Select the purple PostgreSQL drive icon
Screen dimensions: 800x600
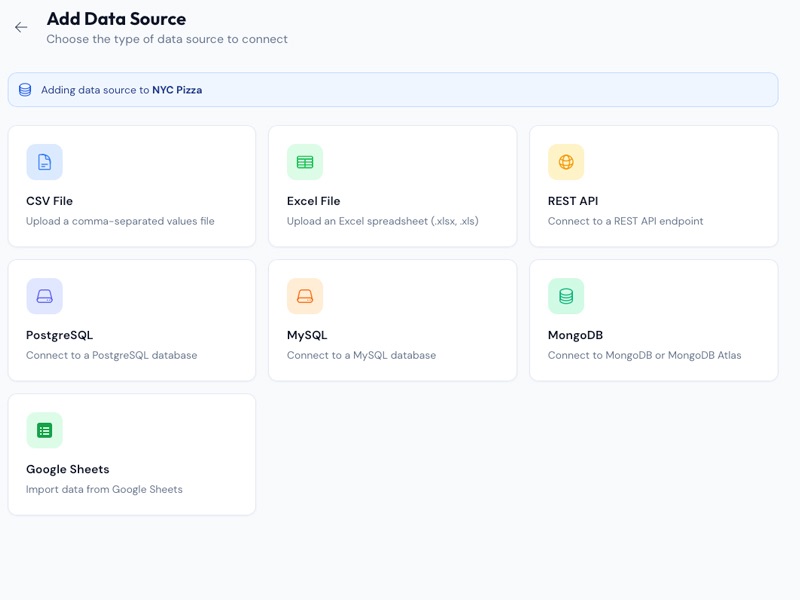coord(44,296)
